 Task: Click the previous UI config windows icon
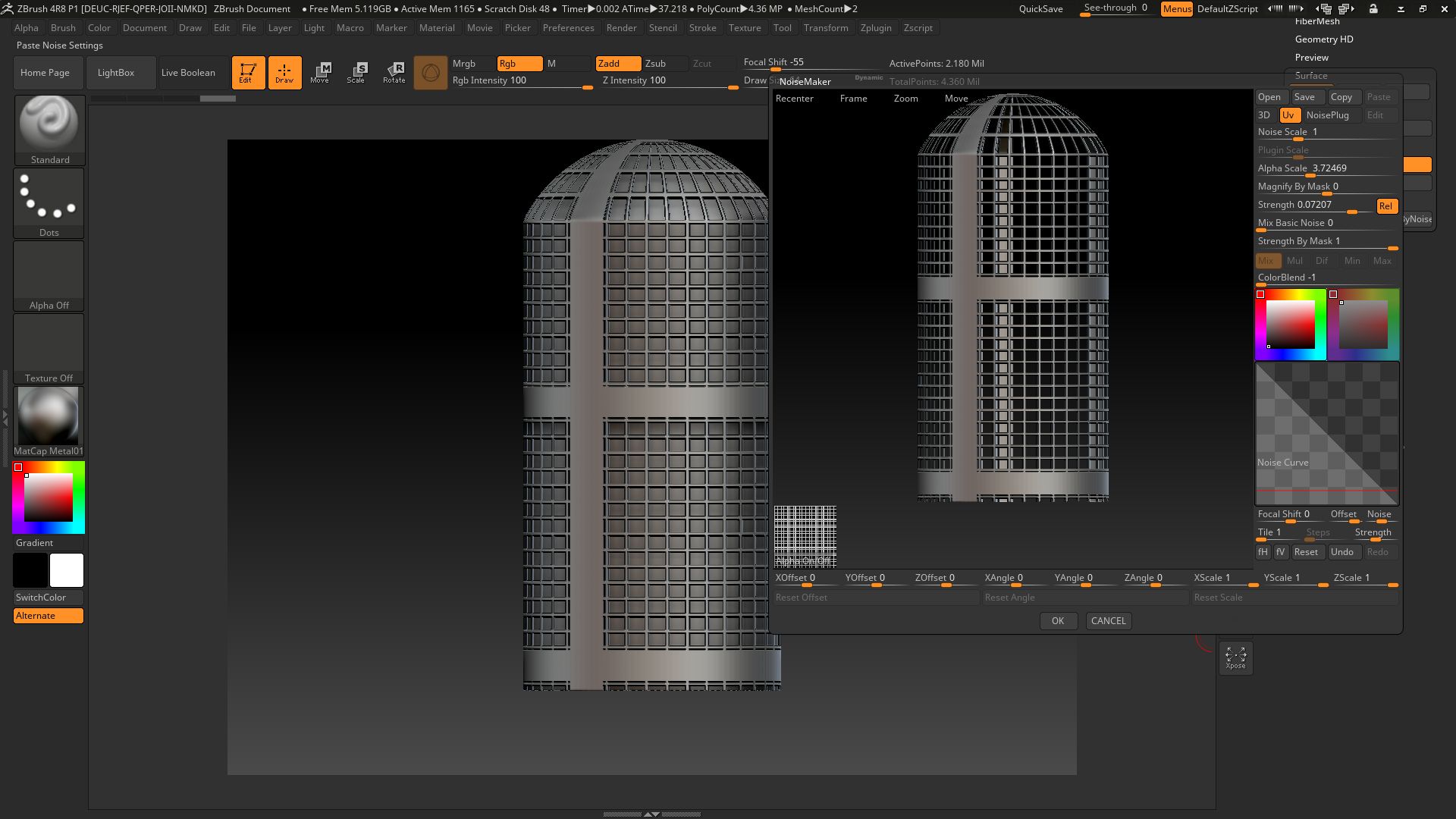click(1325, 8)
